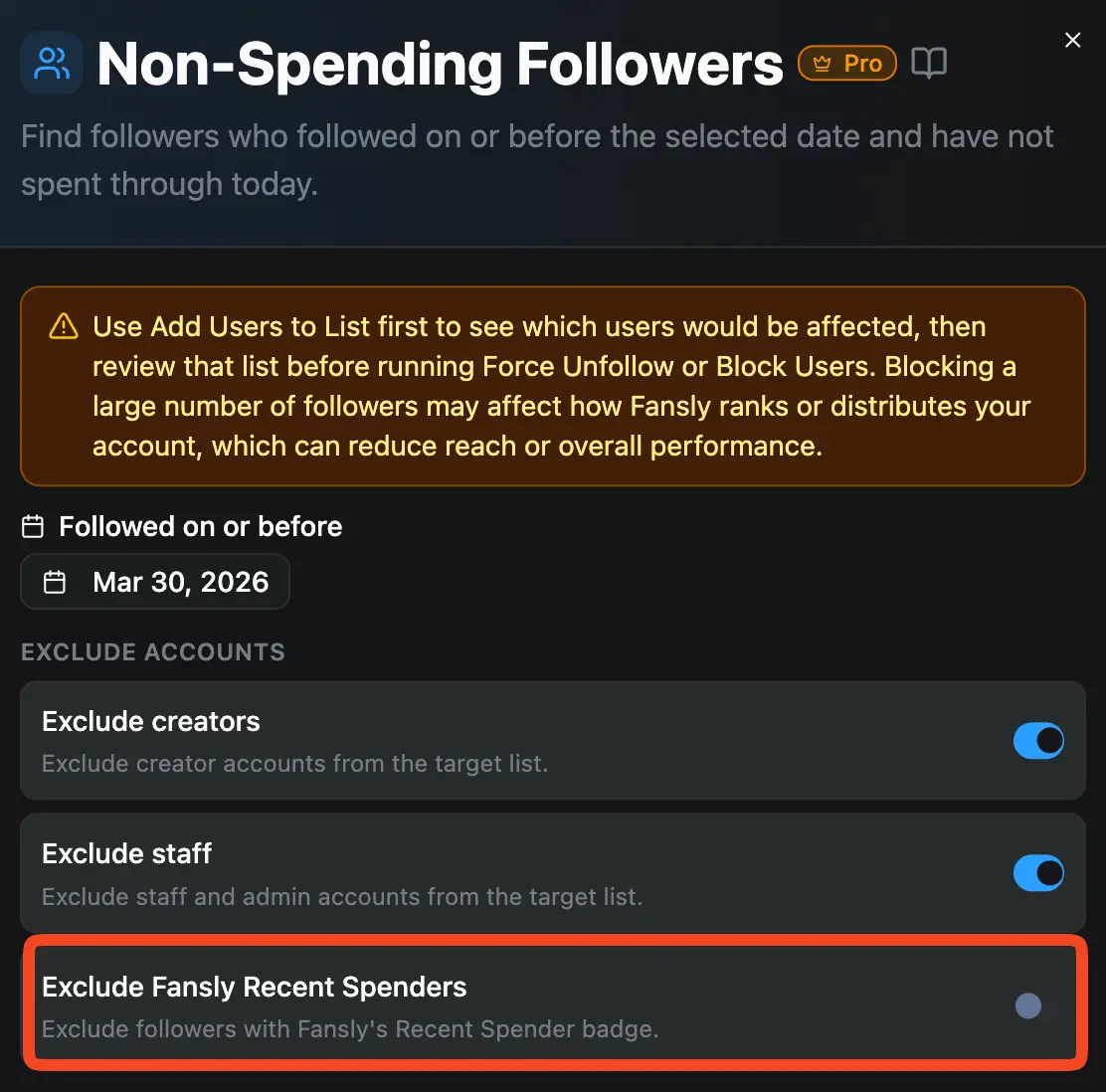Select the EXCLUDE ACCOUNTS section heading

point(153,651)
